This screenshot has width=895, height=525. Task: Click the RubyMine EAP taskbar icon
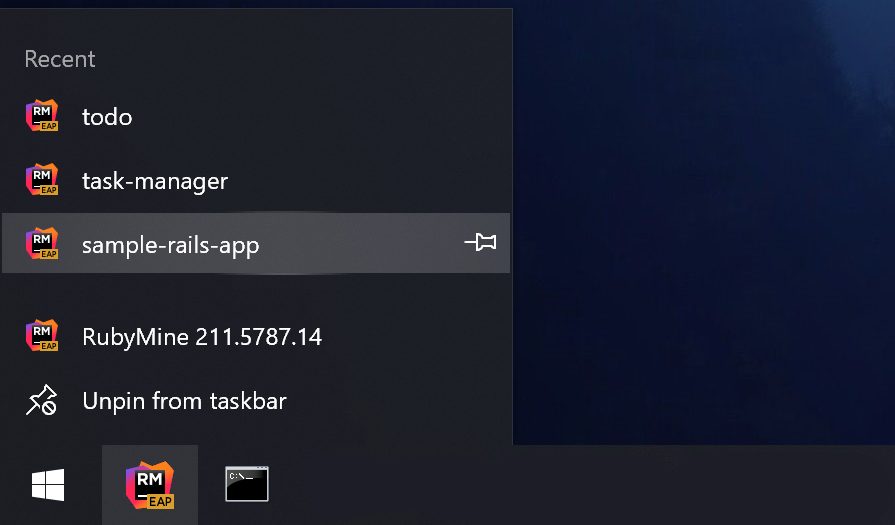(x=150, y=485)
